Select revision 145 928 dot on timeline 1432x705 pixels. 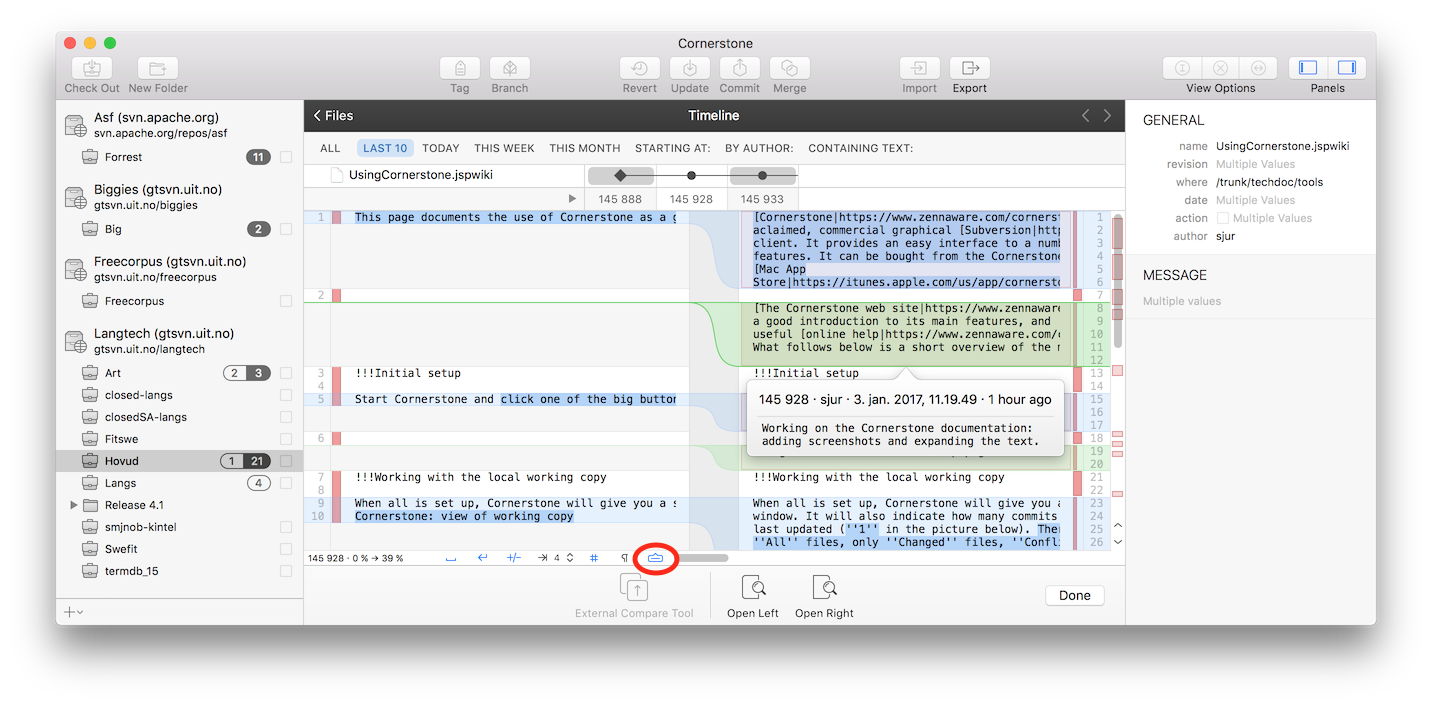pyautogui.click(x=691, y=176)
